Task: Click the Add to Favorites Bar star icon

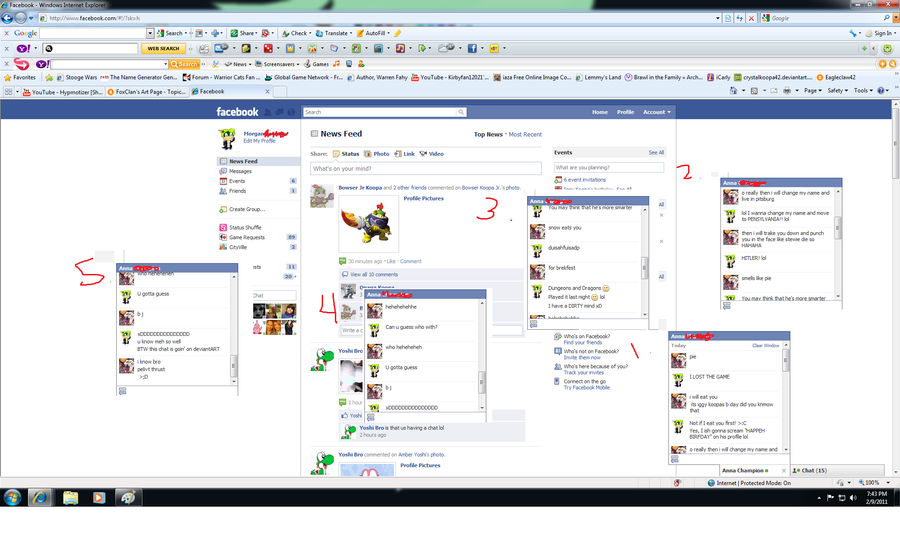Action: coord(49,77)
